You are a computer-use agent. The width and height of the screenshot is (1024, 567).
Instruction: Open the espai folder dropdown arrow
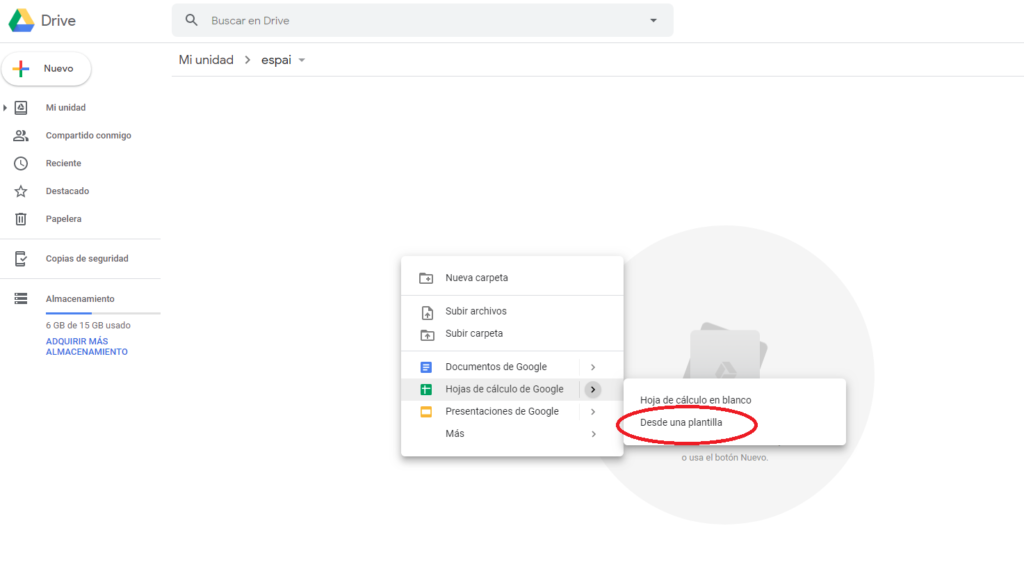pos(302,60)
